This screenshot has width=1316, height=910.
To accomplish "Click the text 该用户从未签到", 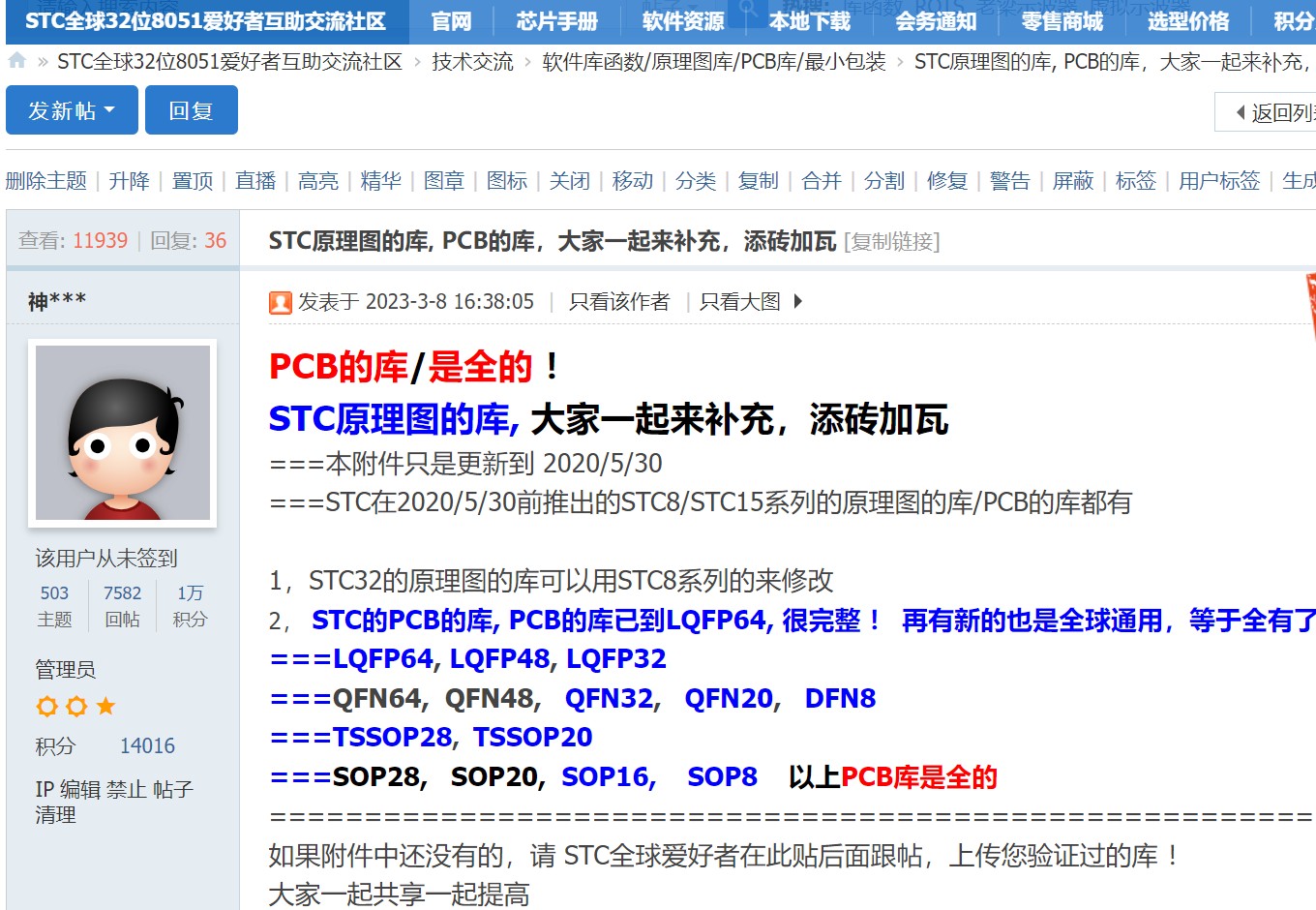I will (x=106, y=559).
